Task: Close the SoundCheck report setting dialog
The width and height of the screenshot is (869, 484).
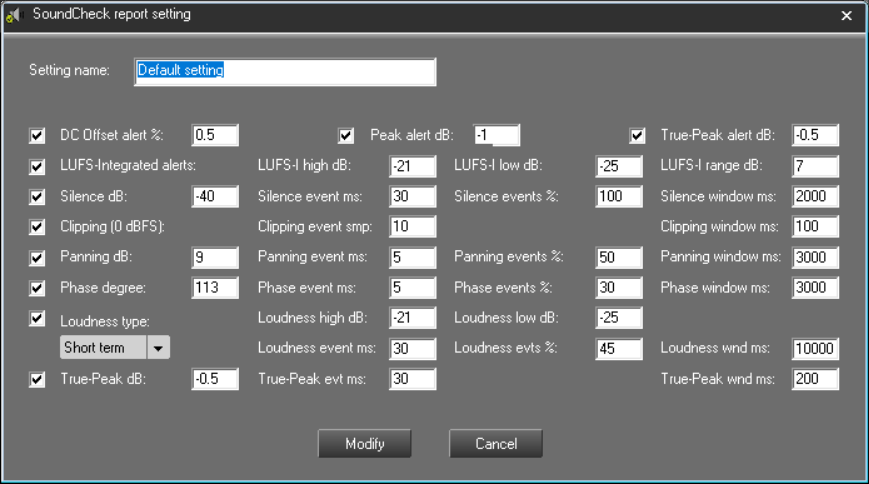Action: (846, 16)
